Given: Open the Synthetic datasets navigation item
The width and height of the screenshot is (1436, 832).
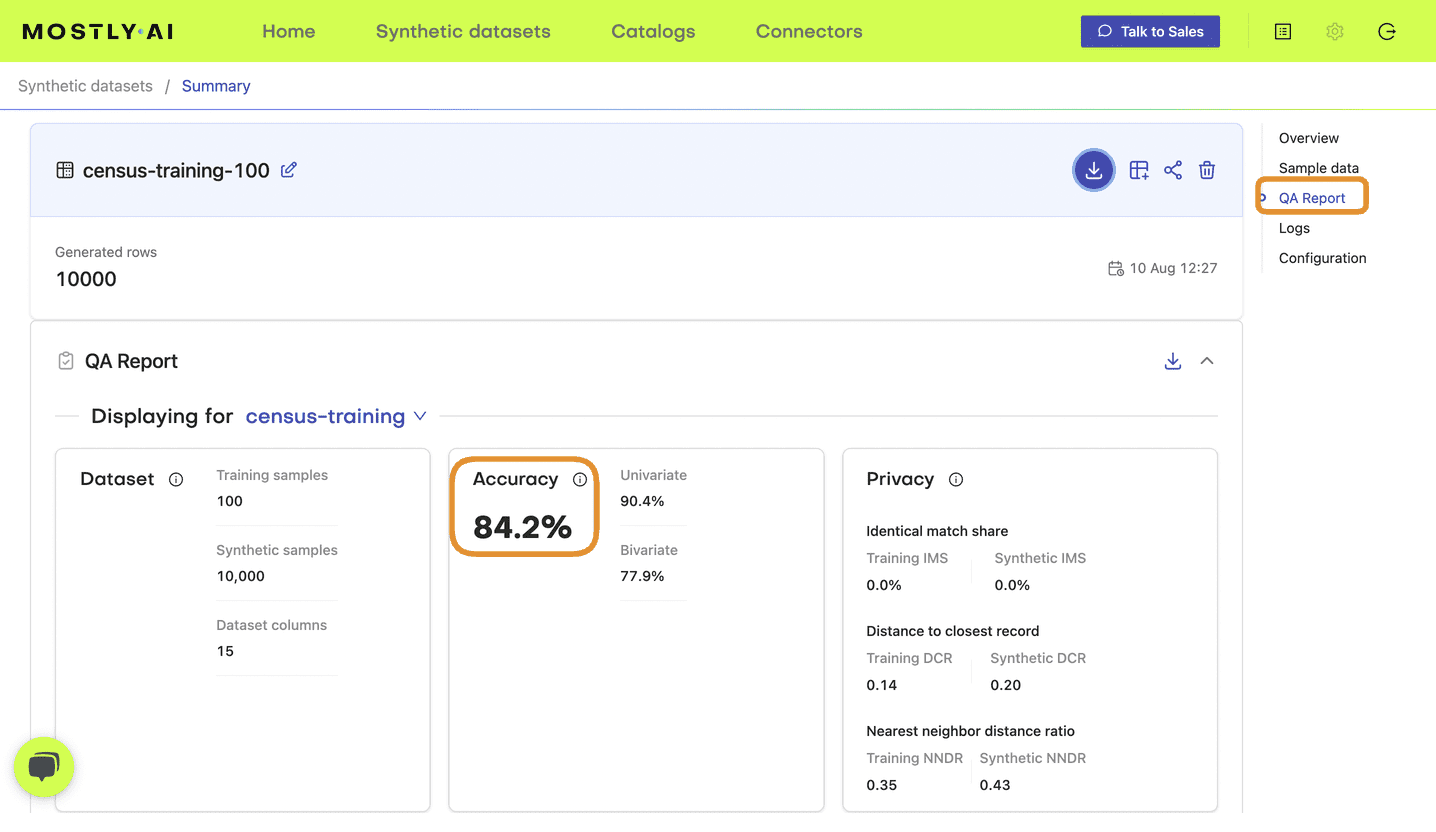Looking at the screenshot, I should pos(463,31).
